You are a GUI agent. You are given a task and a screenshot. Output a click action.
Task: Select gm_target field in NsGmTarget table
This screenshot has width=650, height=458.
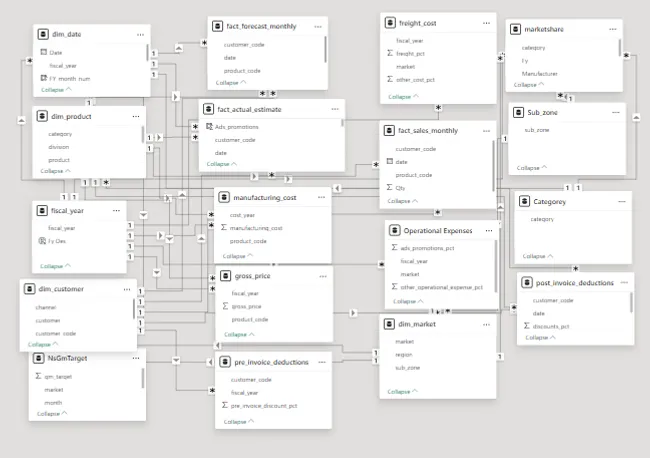[x=58, y=376]
